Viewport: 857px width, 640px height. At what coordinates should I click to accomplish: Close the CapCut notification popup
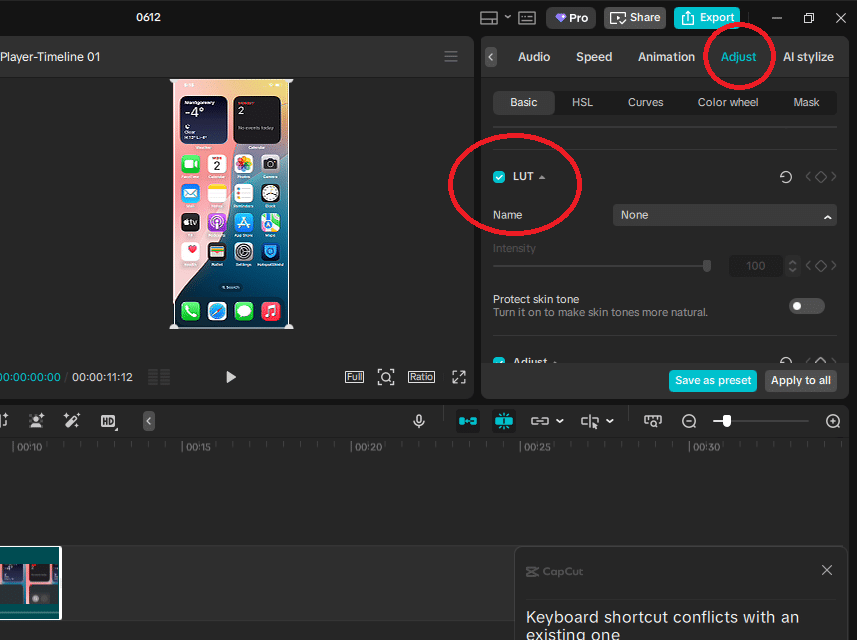826,571
